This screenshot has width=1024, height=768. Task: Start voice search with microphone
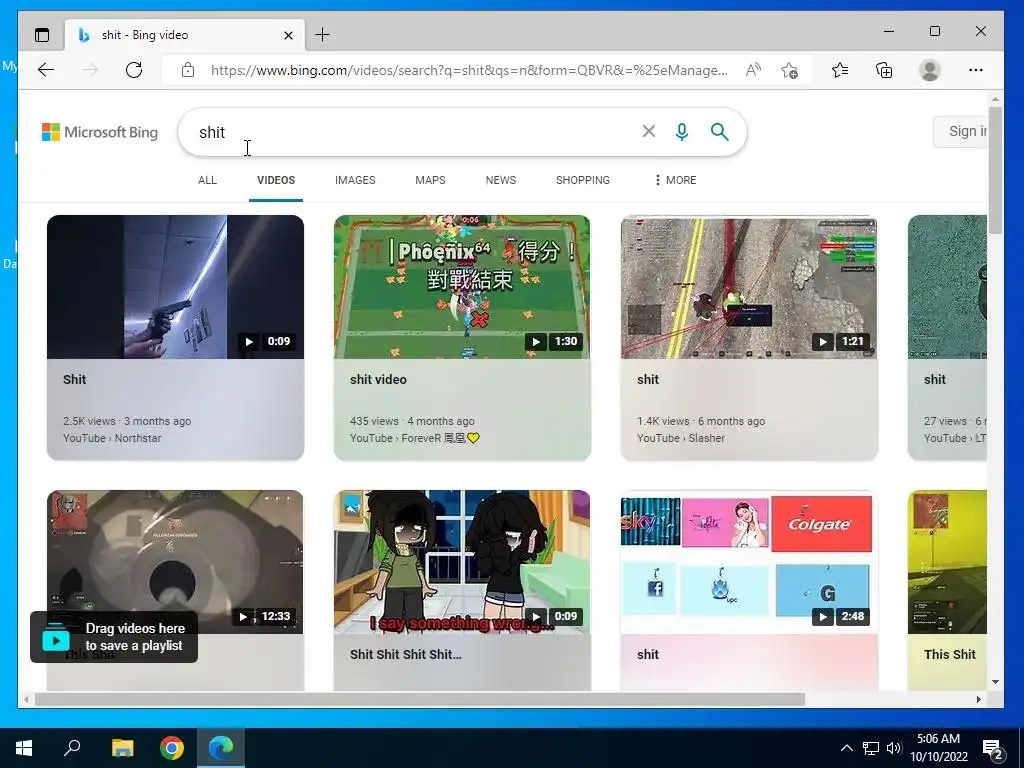point(682,132)
